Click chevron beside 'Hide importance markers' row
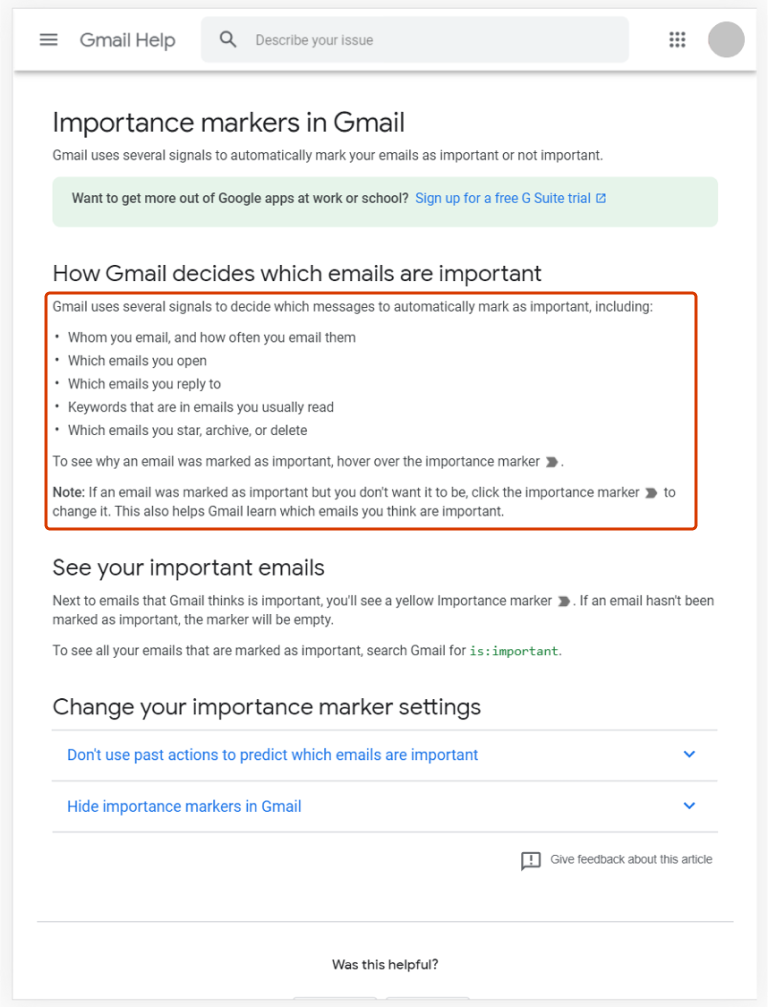 689,806
